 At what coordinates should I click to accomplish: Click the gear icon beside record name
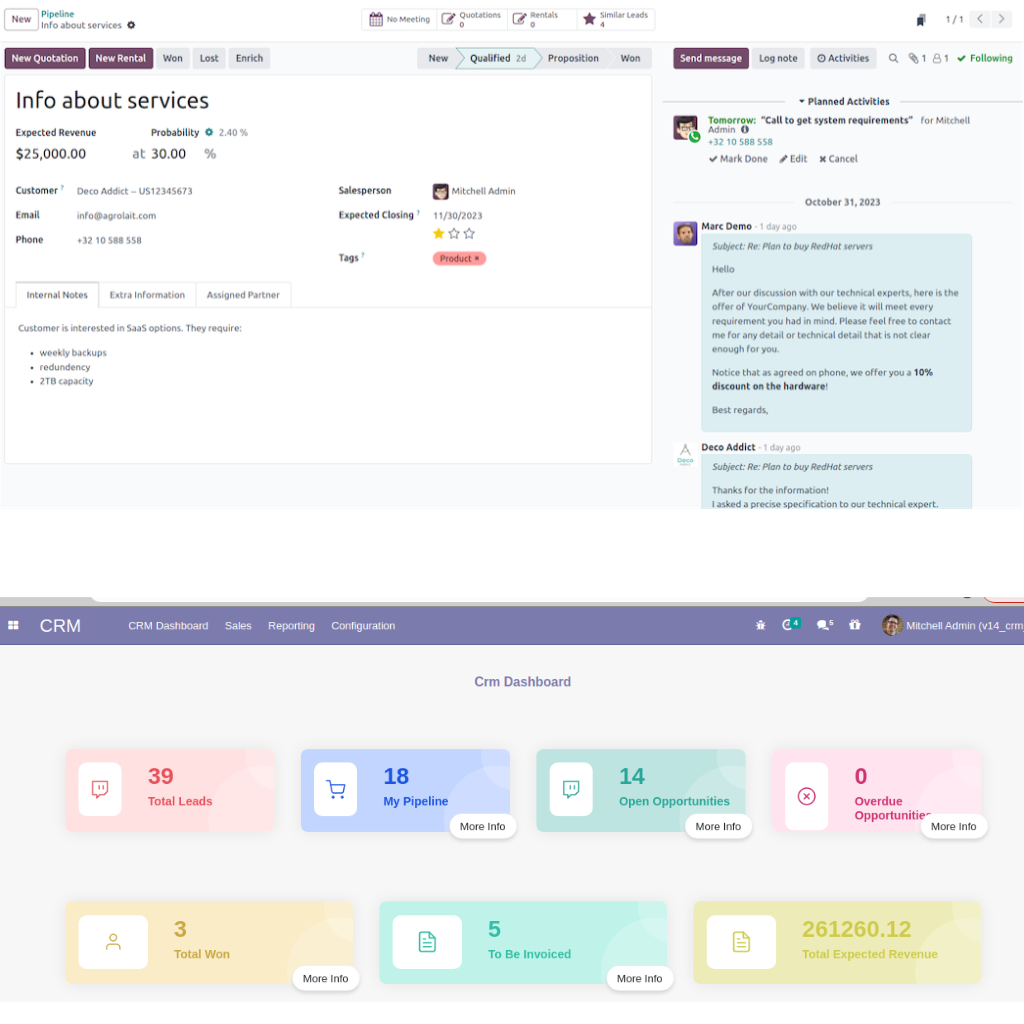pyautogui.click(x=131, y=25)
